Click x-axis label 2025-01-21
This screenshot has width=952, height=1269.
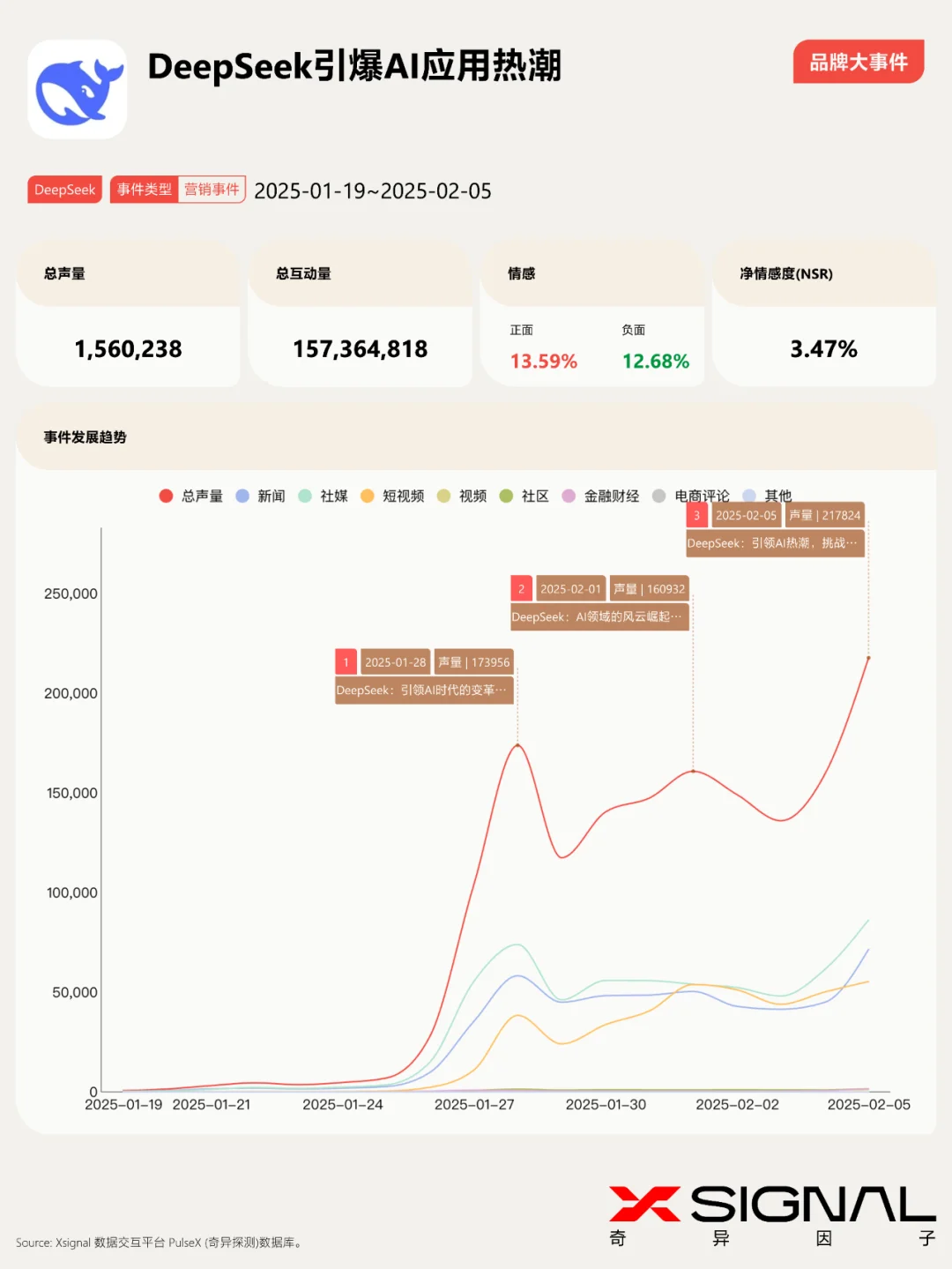pos(212,1105)
